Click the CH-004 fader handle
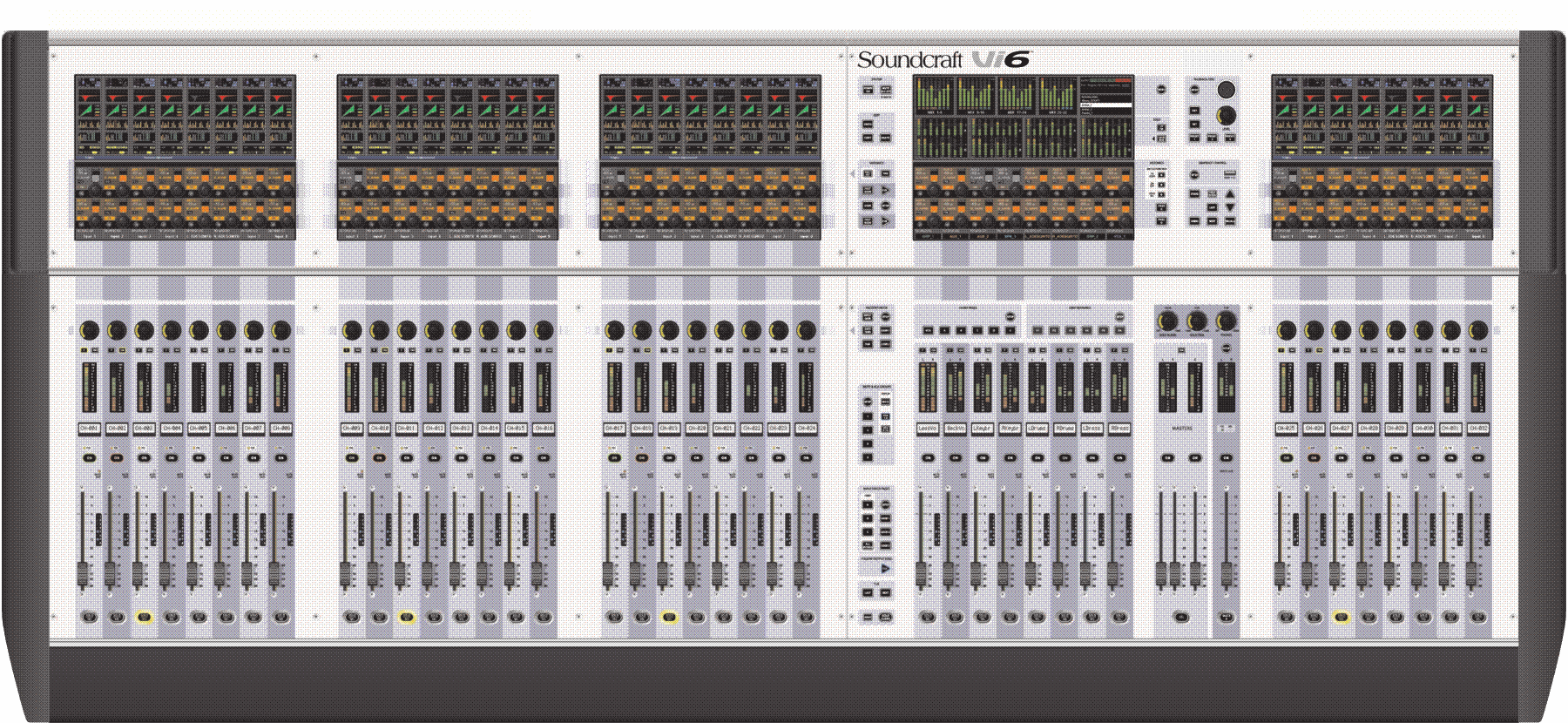The width and height of the screenshot is (1568, 723). pyautogui.click(x=166, y=574)
